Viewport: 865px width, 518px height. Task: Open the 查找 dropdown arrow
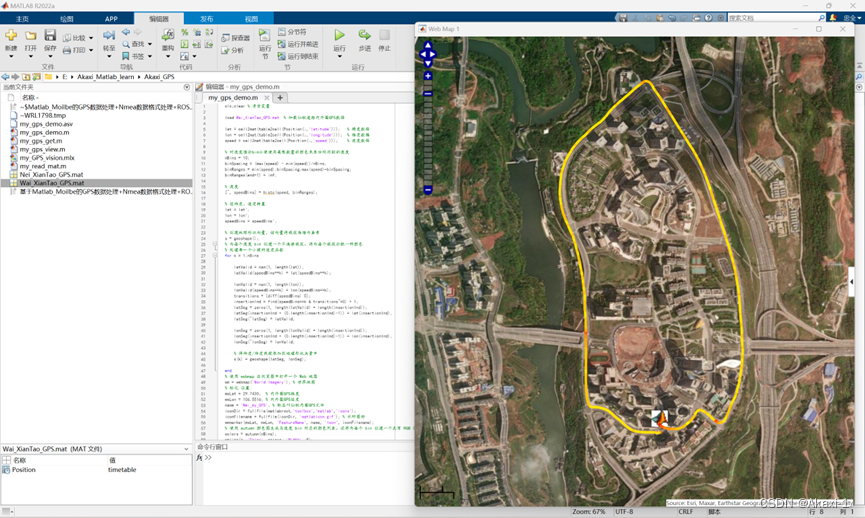(149, 44)
